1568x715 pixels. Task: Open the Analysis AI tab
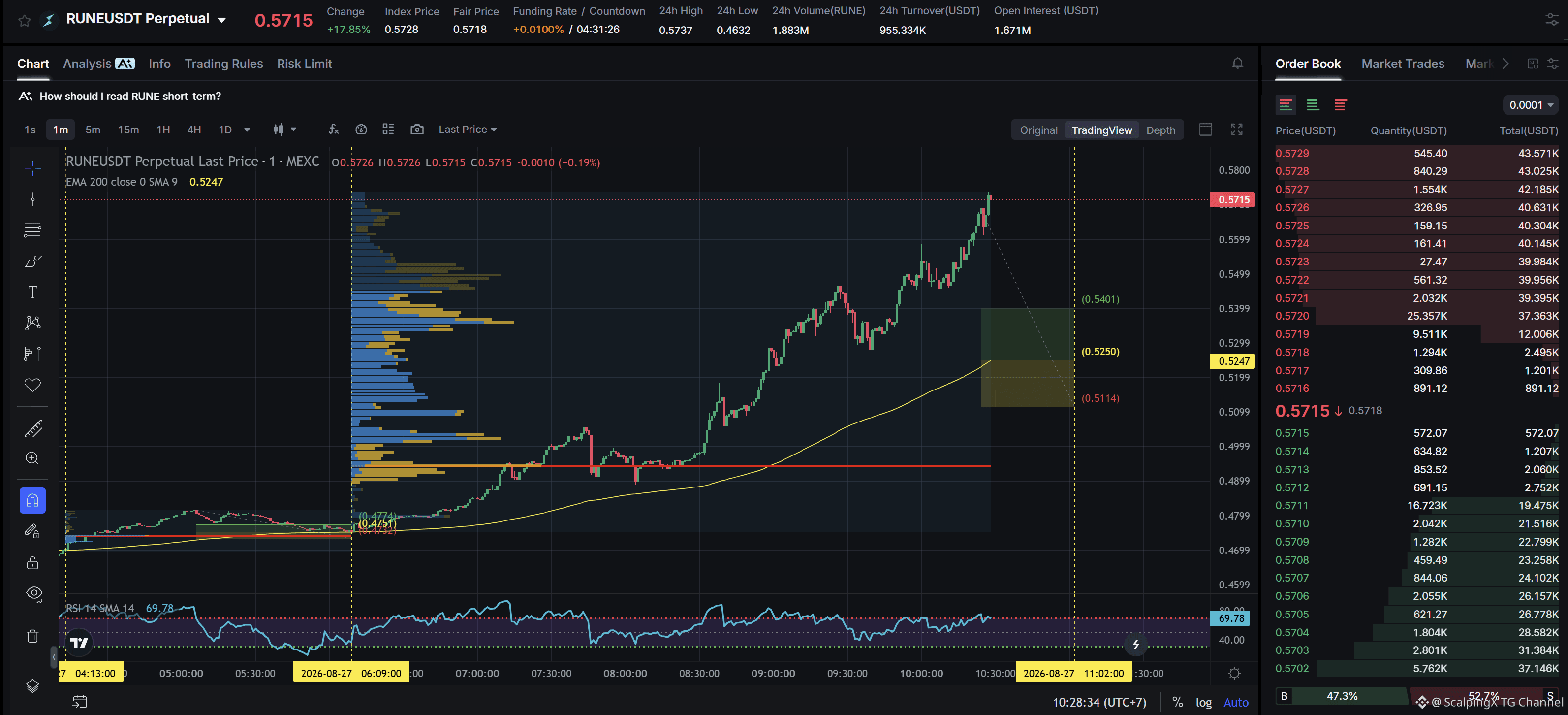coord(98,64)
